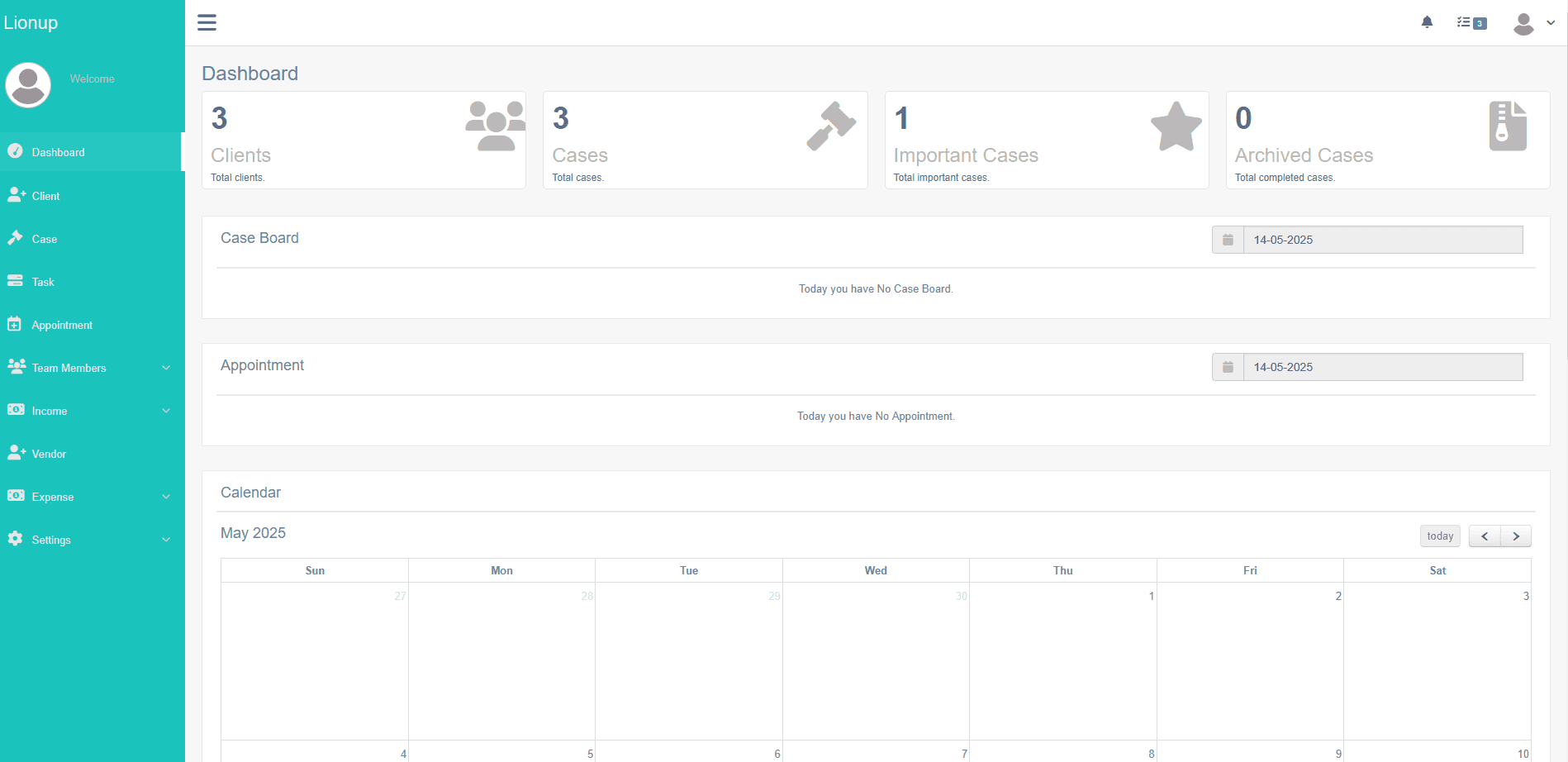Image resolution: width=1568 pixels, height=762 pixels.
Task: Click the hamburger menu to collapse sidebar
Action: (x=207, y=22)
